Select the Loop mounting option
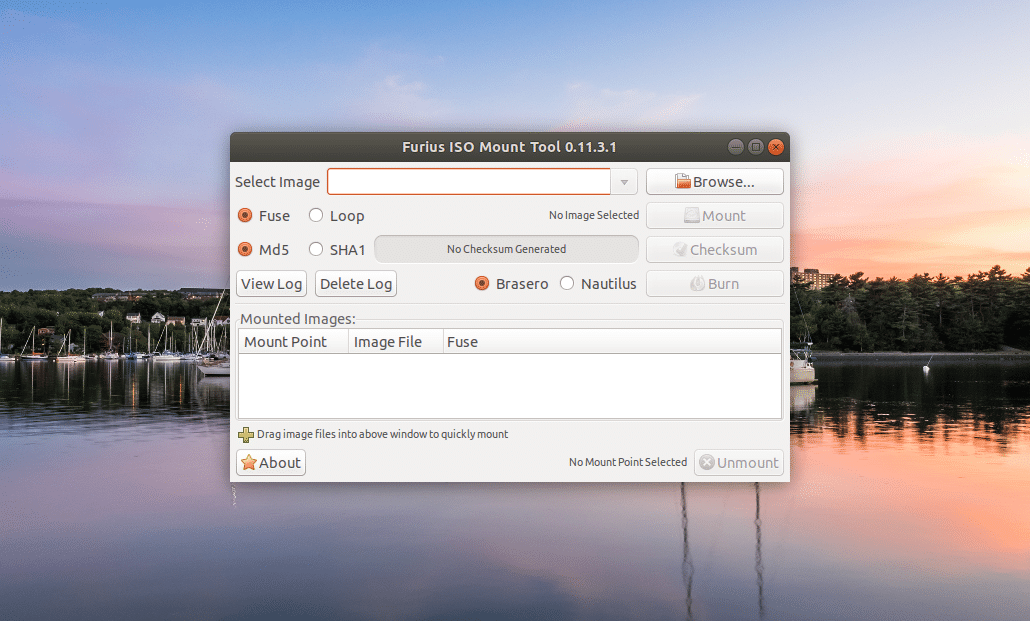1030x621 pixels. click(x=315, y=215)
